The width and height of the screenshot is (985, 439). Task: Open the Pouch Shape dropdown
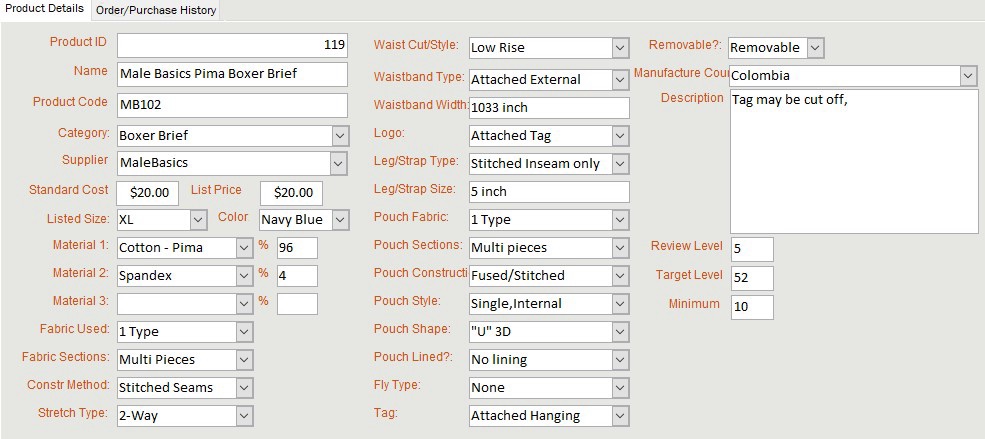tap(620, 331)
